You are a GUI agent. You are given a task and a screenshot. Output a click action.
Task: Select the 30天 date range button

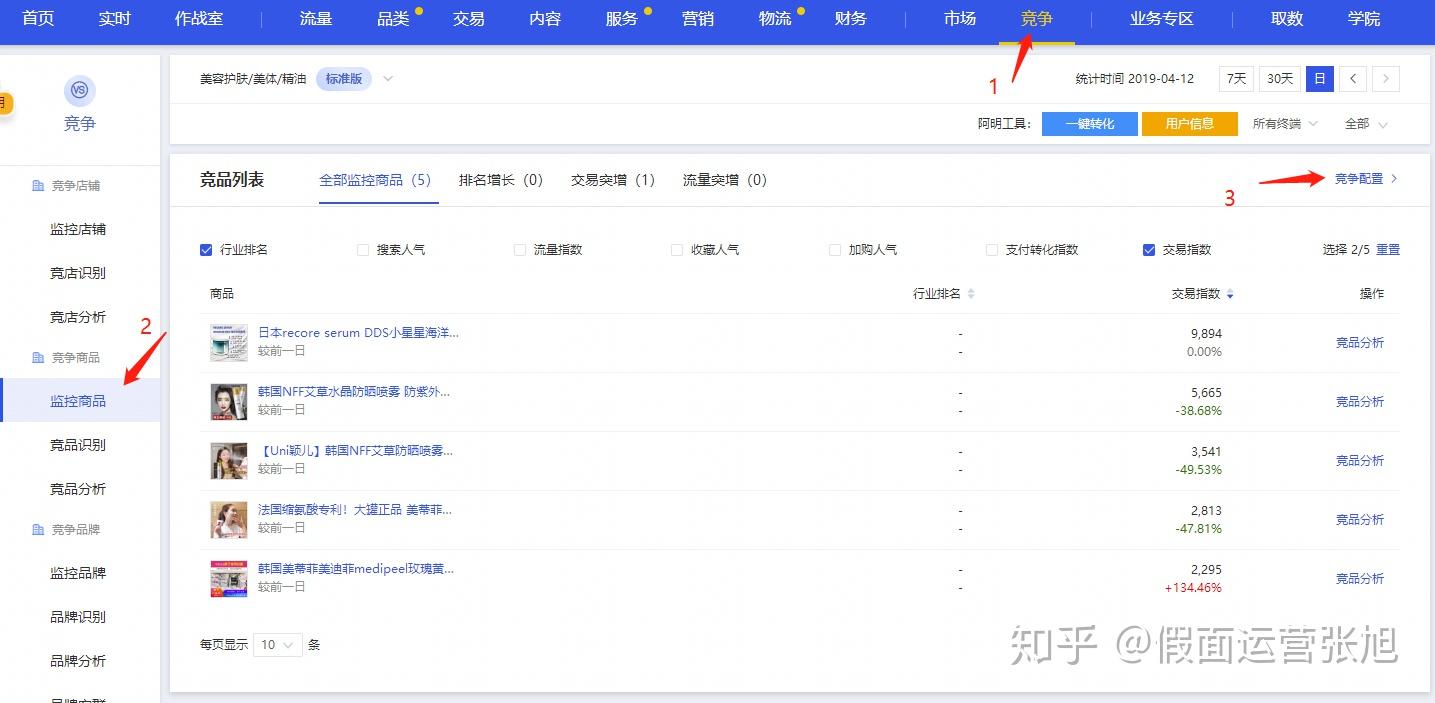pos(1280,79)
